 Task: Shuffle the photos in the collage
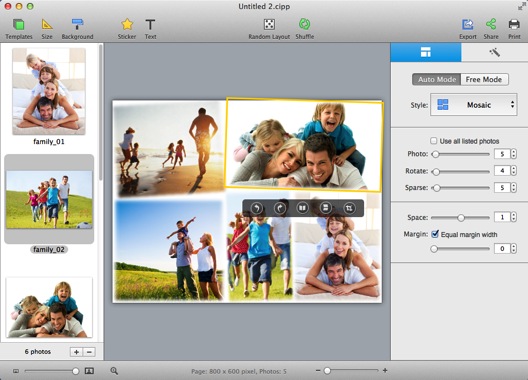305,29
